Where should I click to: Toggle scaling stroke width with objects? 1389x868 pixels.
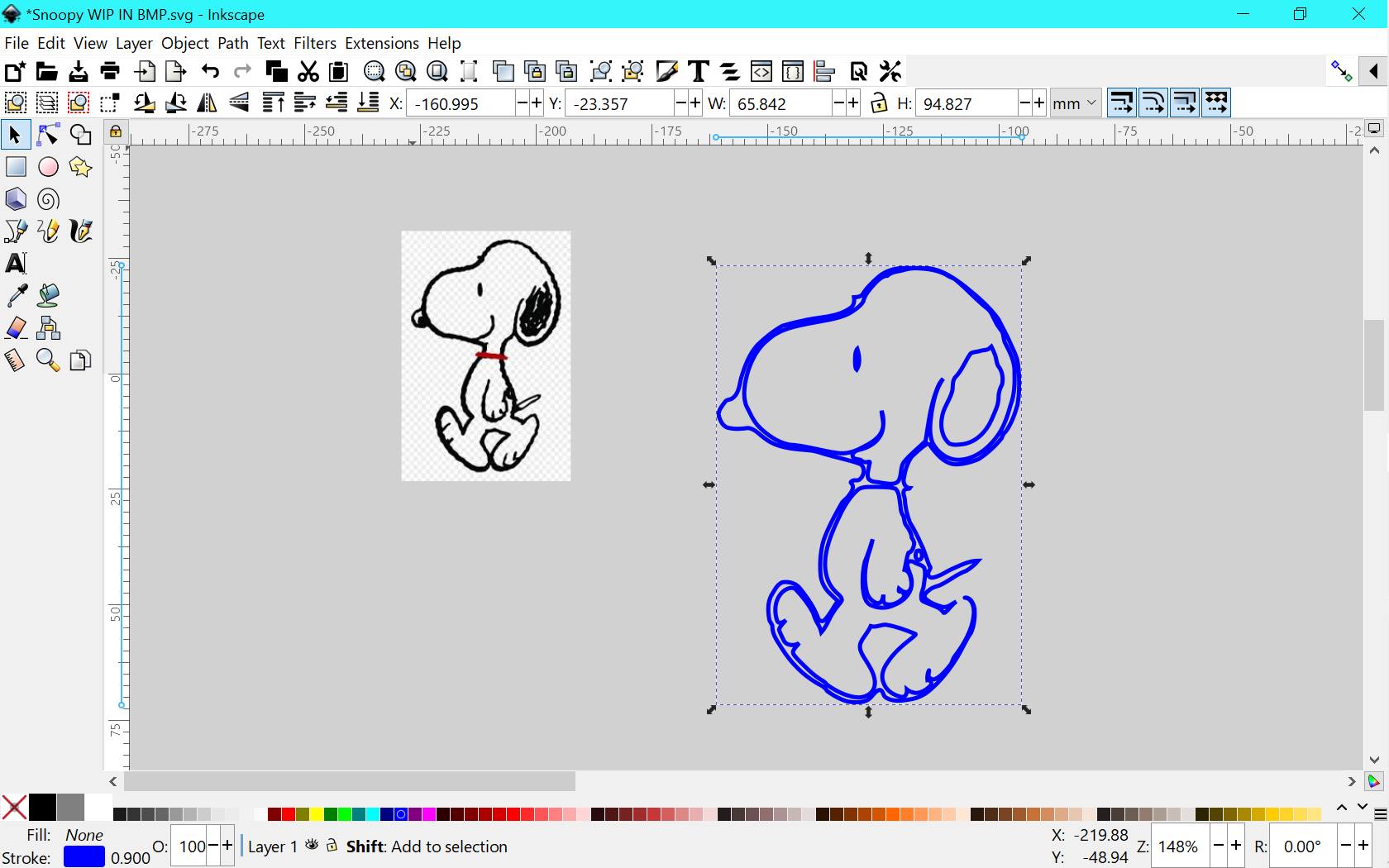pos(1121,103)
